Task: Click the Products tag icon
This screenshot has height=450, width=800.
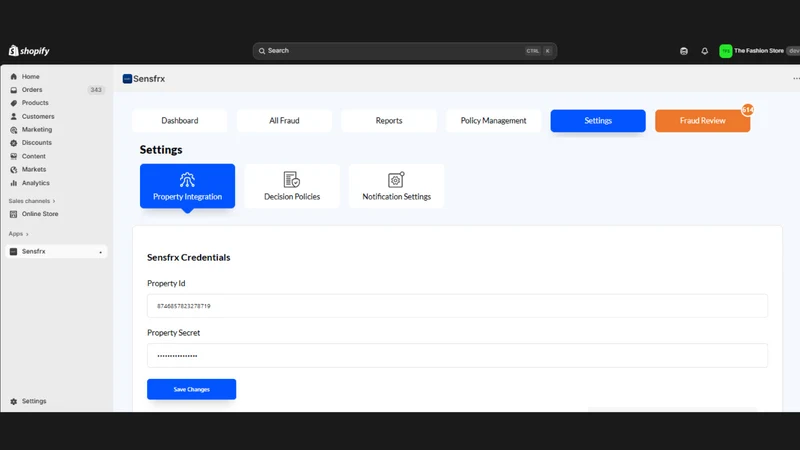Action: point(14,103)
